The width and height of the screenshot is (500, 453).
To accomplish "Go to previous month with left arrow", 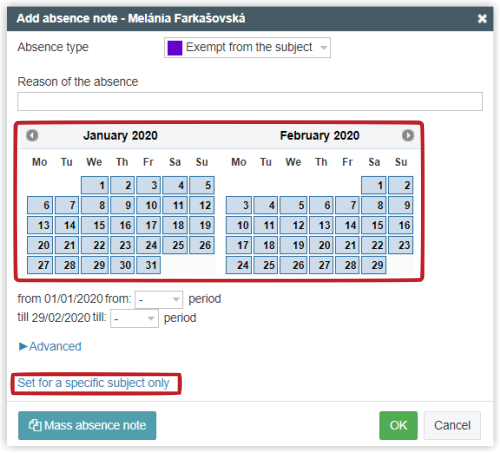I will (32, 135).
